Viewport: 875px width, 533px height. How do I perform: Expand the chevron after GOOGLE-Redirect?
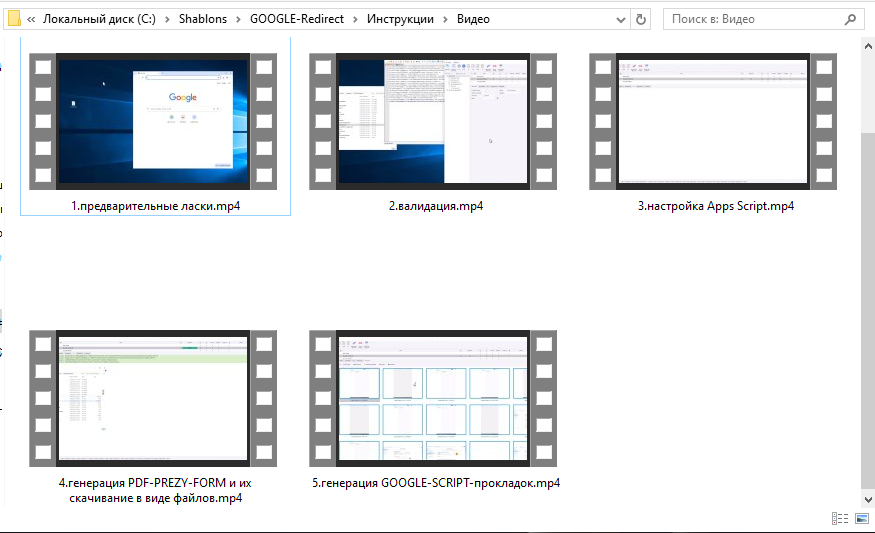click(x=355, y=20)
